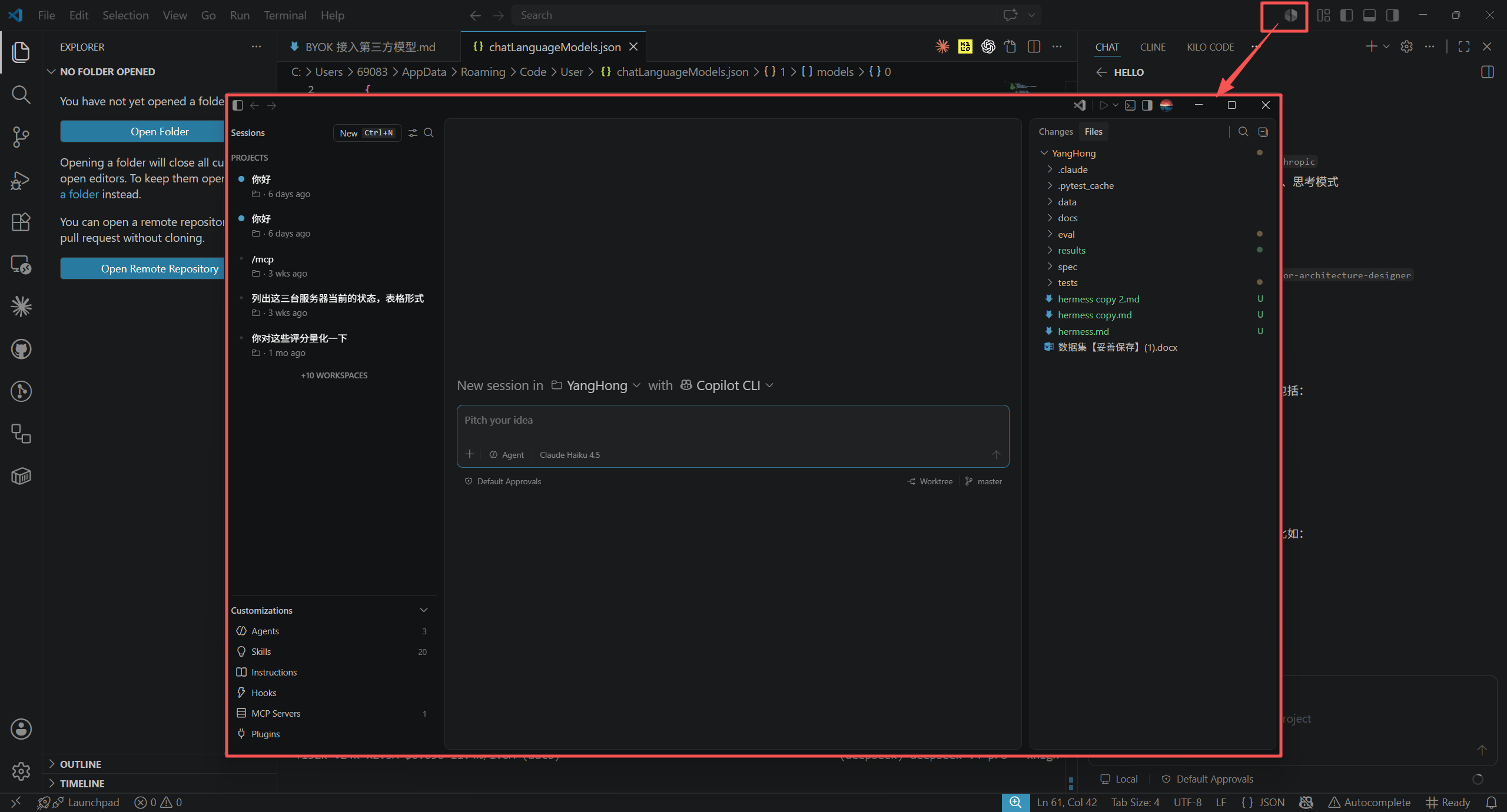The width and height of the screenshot is (1507, 812).
Task: Switch to the Changes tab
Action: pos(1055,132)
